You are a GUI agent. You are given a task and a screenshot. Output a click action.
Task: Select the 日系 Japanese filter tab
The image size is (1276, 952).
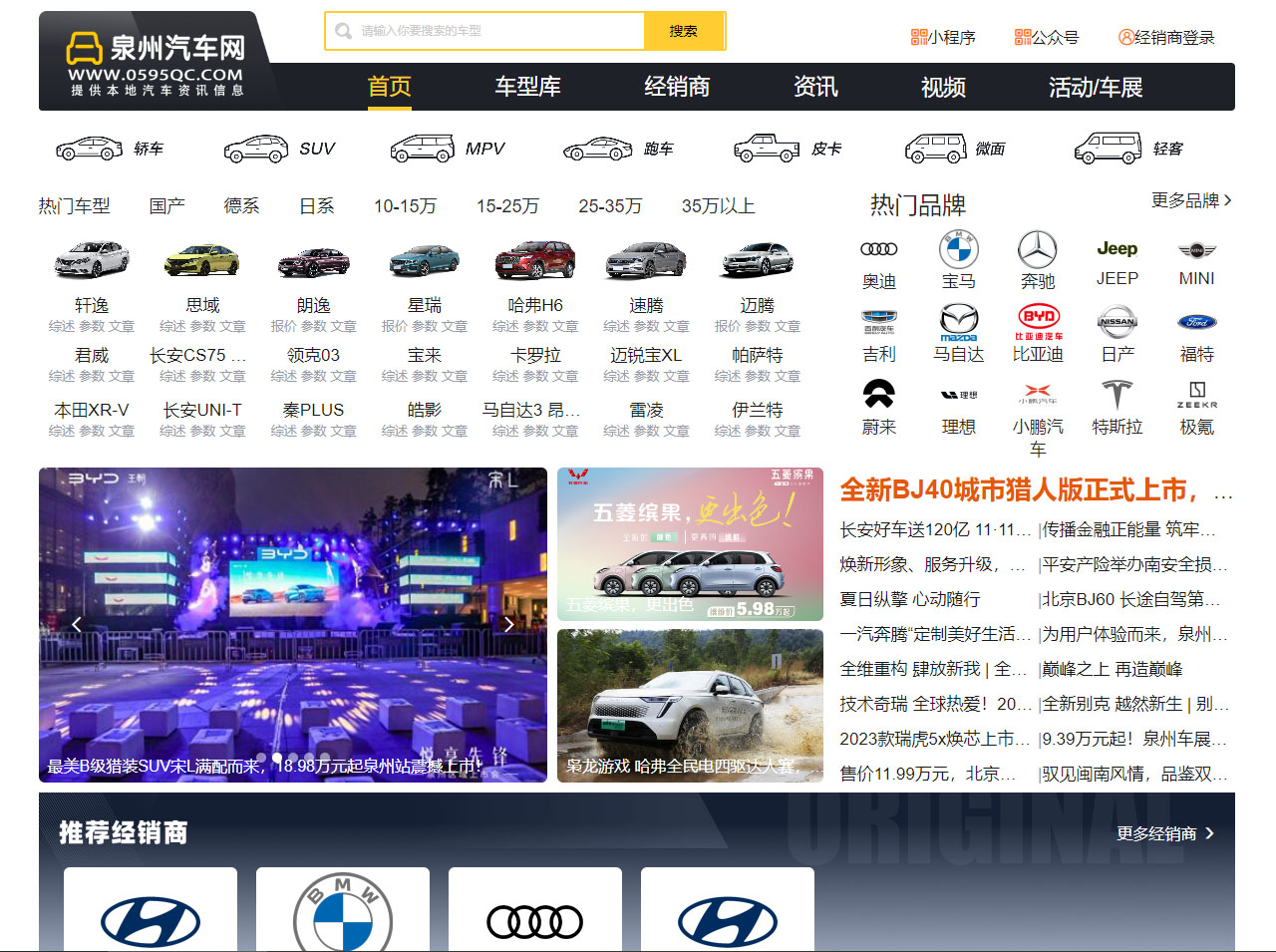pyautogui.click(x=317, y=206)
